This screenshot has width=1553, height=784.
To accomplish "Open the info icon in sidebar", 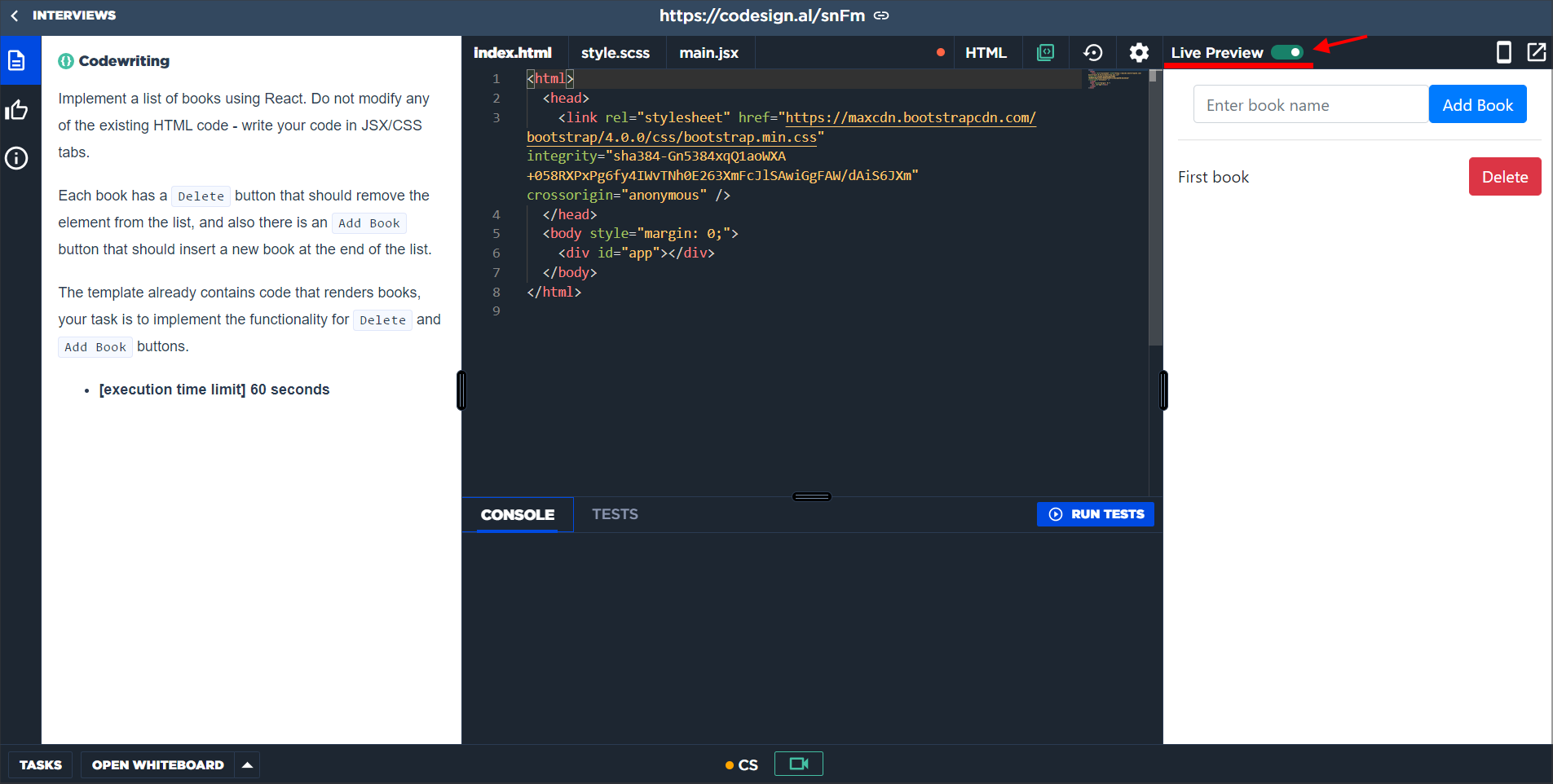I will point(16,158).
